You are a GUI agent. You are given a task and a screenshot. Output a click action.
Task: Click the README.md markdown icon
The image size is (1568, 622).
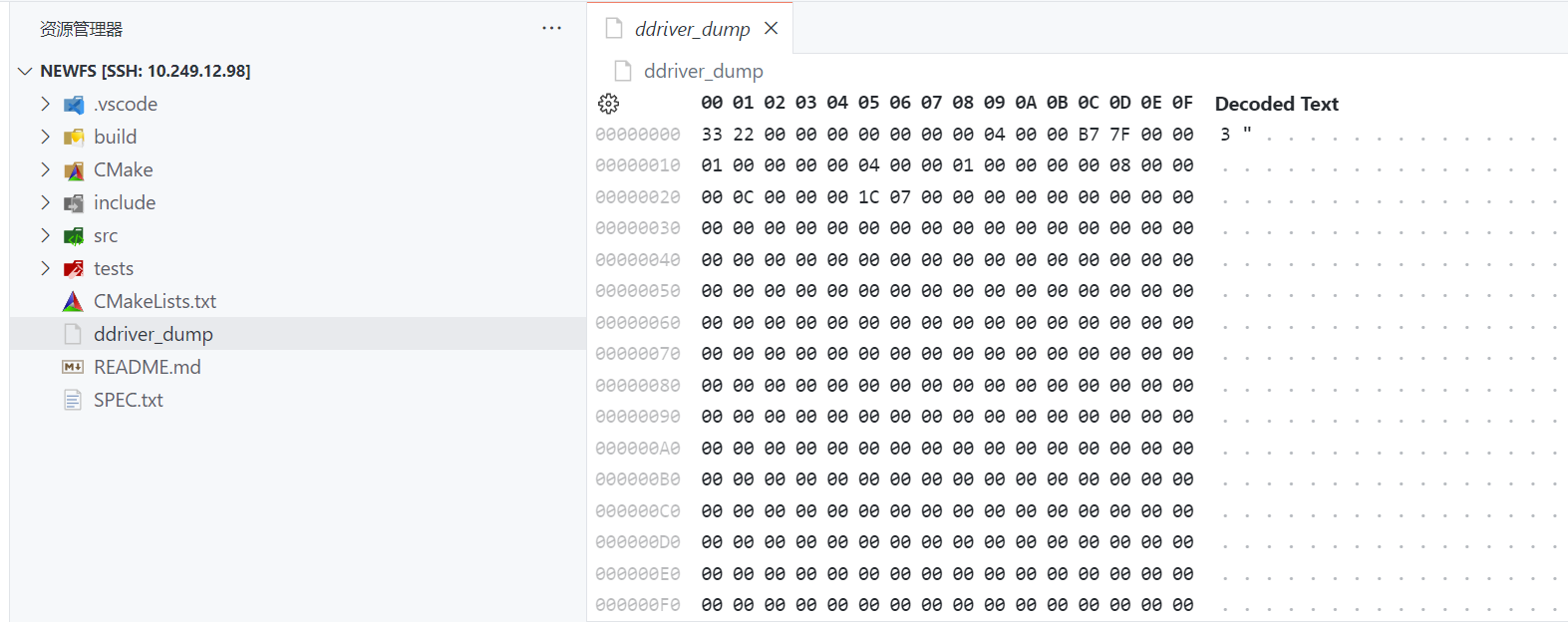point(73,367)
